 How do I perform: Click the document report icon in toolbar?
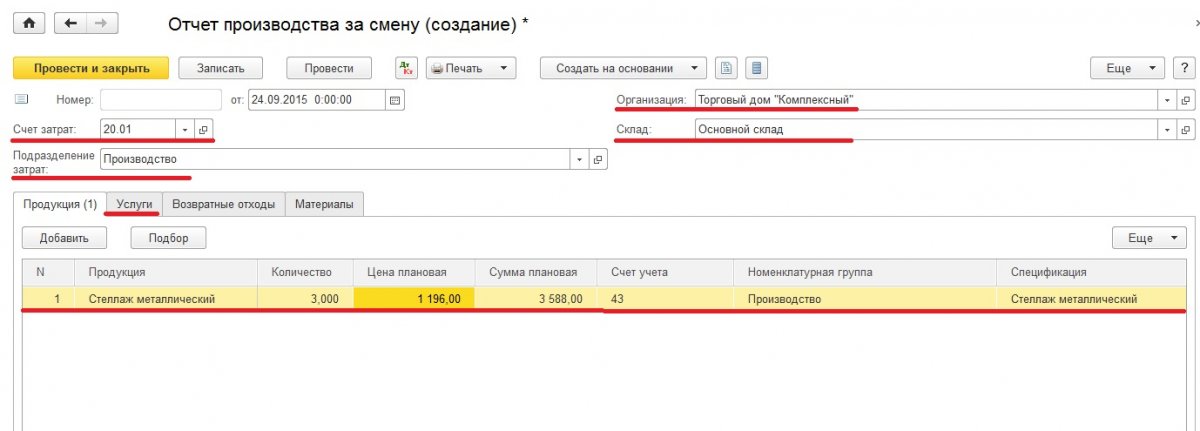(x=727, y=68)
